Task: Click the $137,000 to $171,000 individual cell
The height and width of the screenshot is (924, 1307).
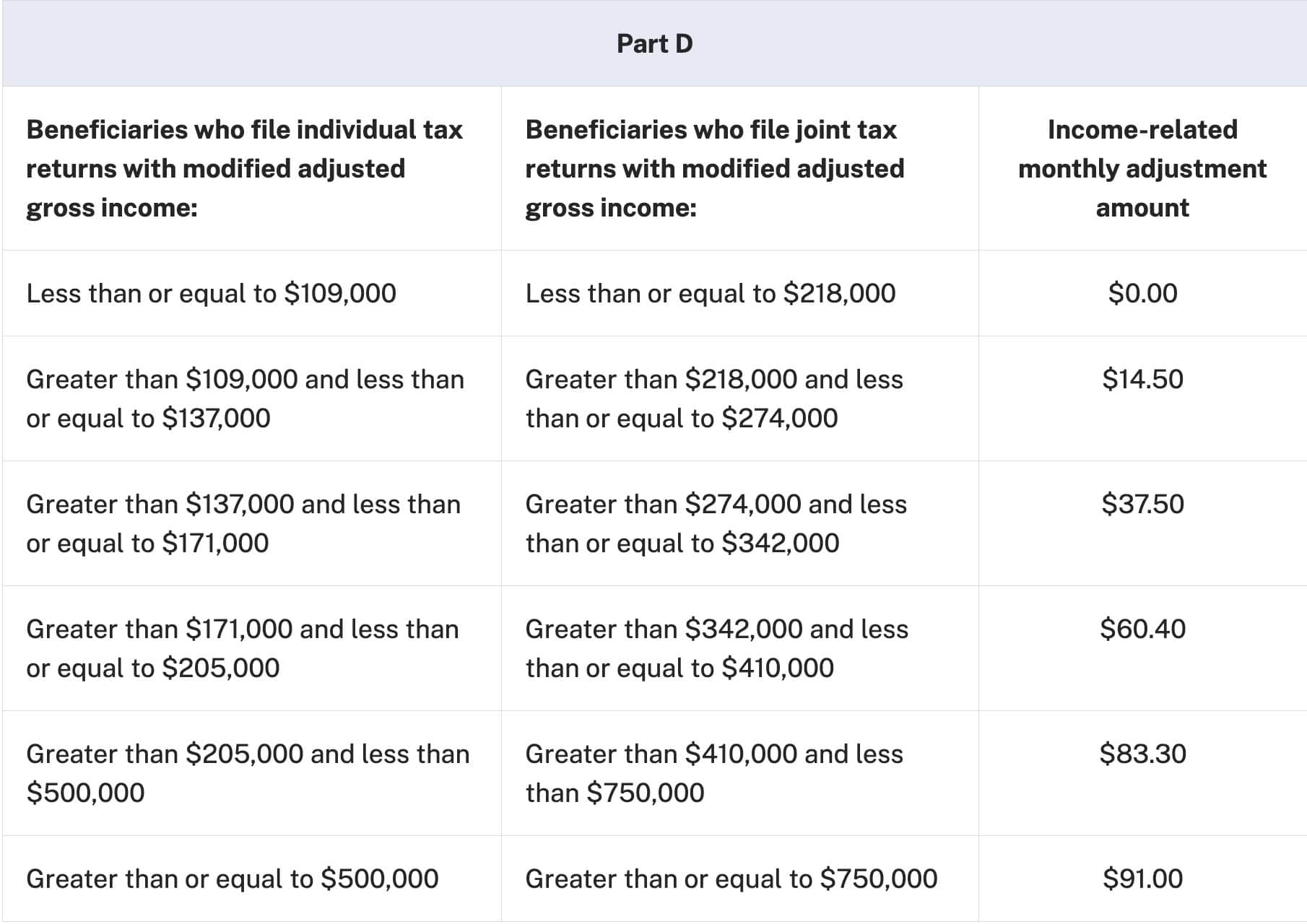Action: point(243,523)
